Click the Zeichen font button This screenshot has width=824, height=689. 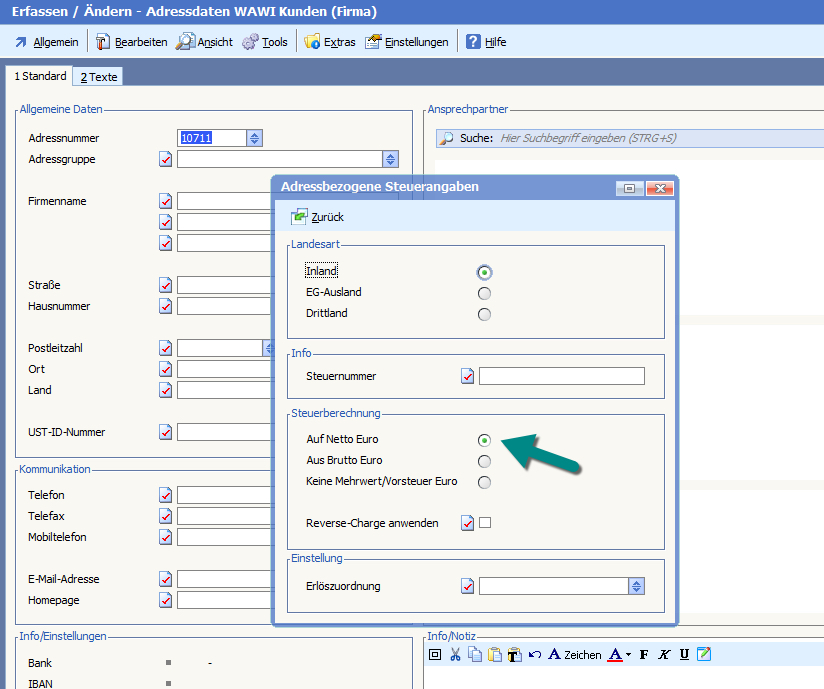pos(574,655)
